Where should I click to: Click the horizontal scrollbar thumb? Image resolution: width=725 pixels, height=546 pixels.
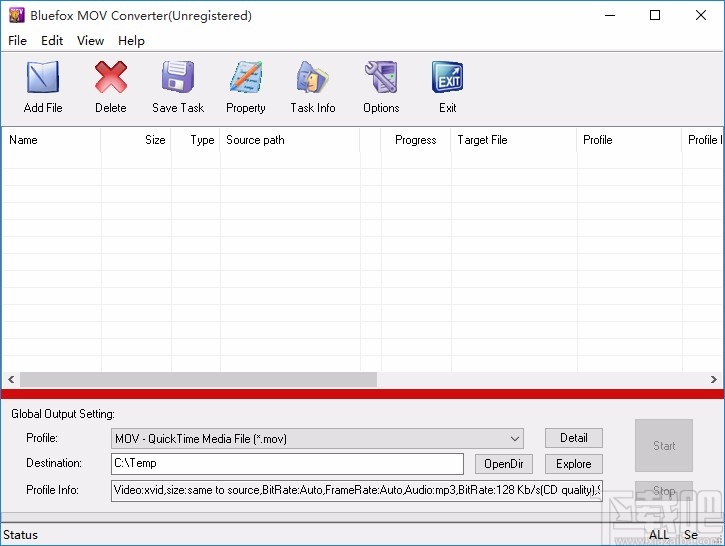click(198, 380)
